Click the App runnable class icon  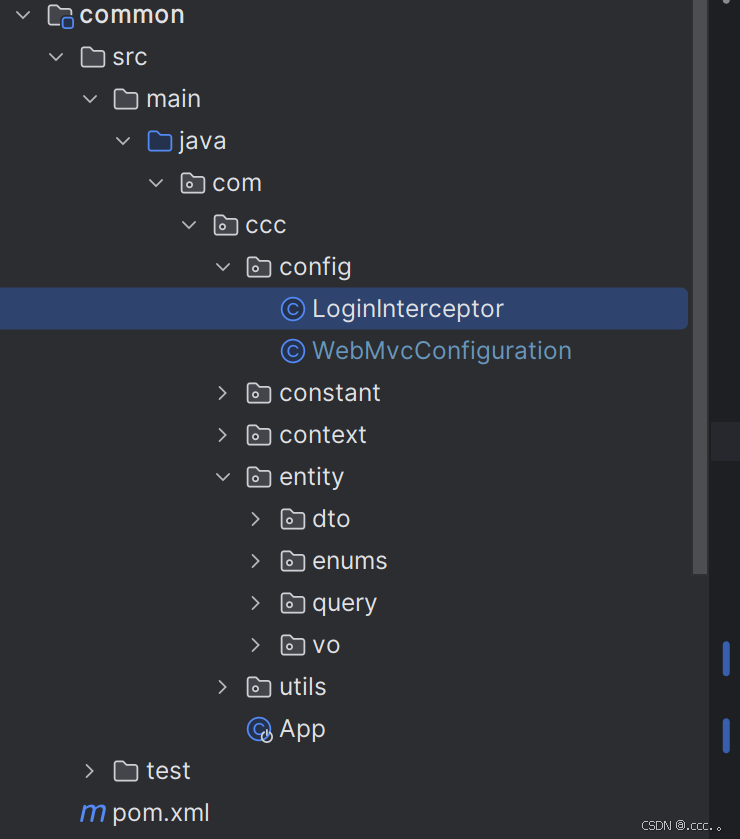pos(260,729)
